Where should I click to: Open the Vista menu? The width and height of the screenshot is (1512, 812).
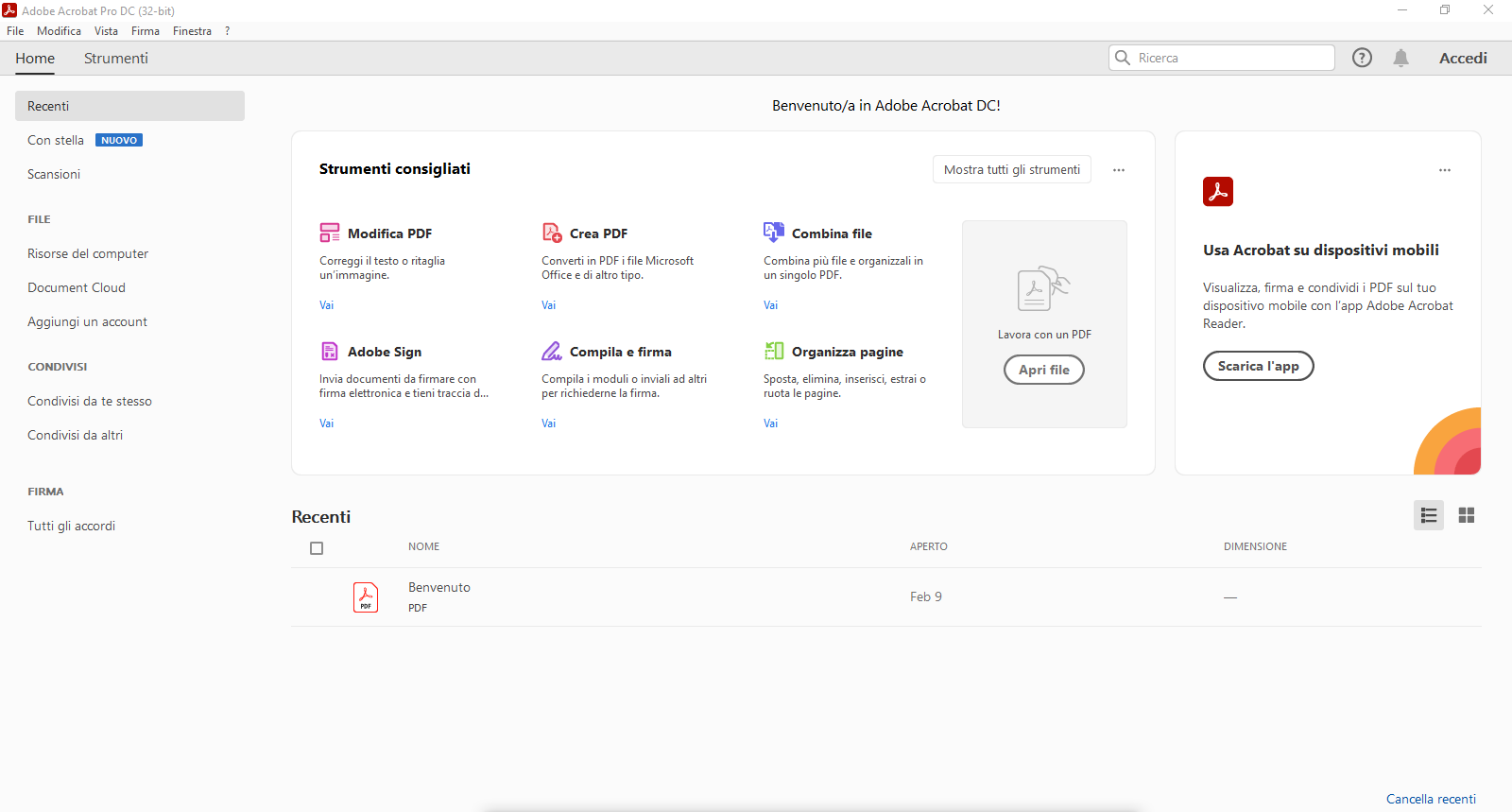pyautogui.click(x=106, y=31)
